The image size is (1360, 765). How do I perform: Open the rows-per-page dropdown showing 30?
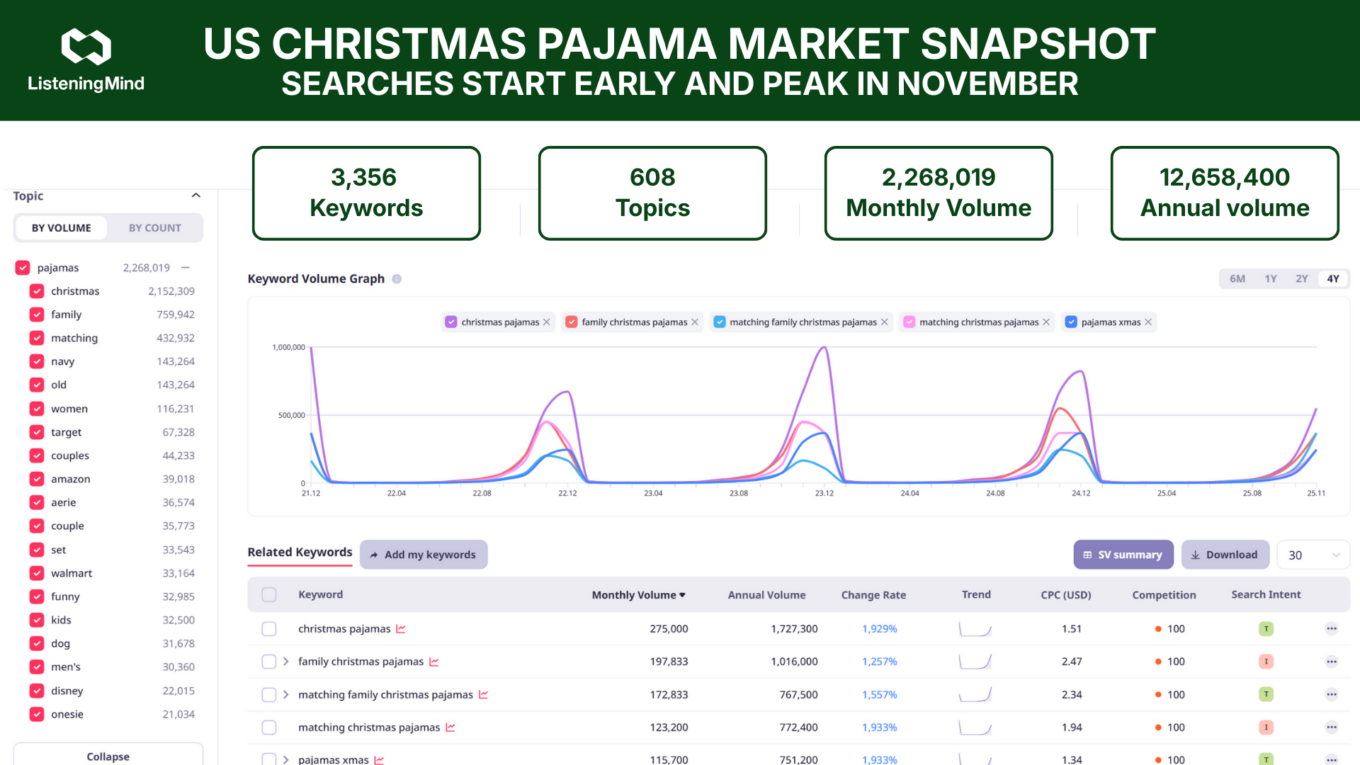(1313, 555)
